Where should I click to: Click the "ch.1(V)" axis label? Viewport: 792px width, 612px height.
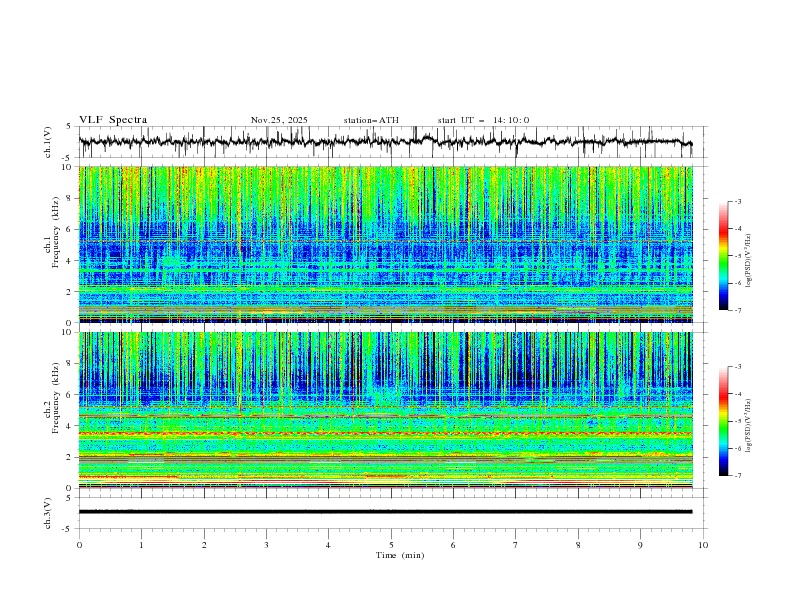48,142
